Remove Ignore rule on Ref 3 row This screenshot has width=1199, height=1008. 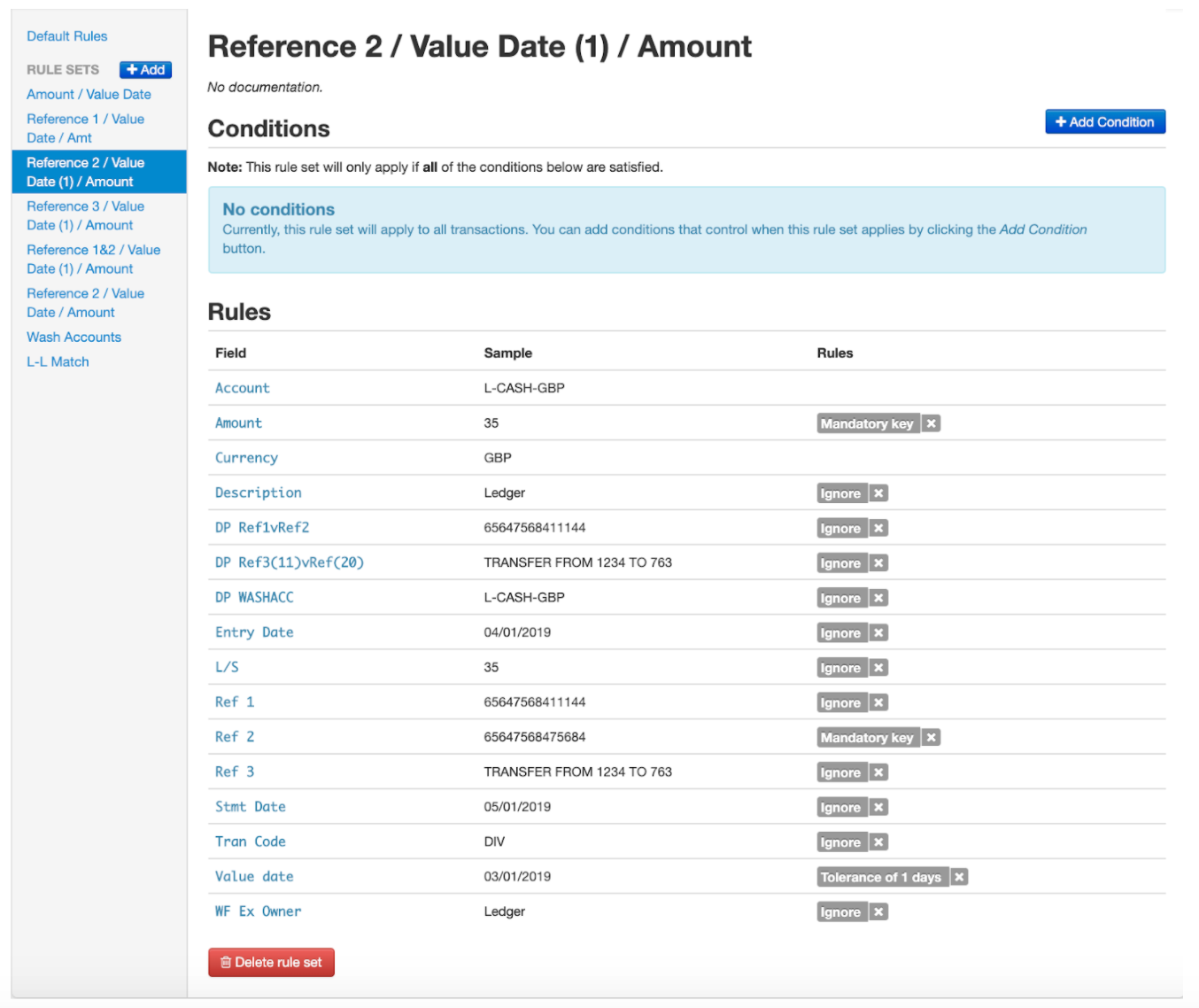[878, 772]
